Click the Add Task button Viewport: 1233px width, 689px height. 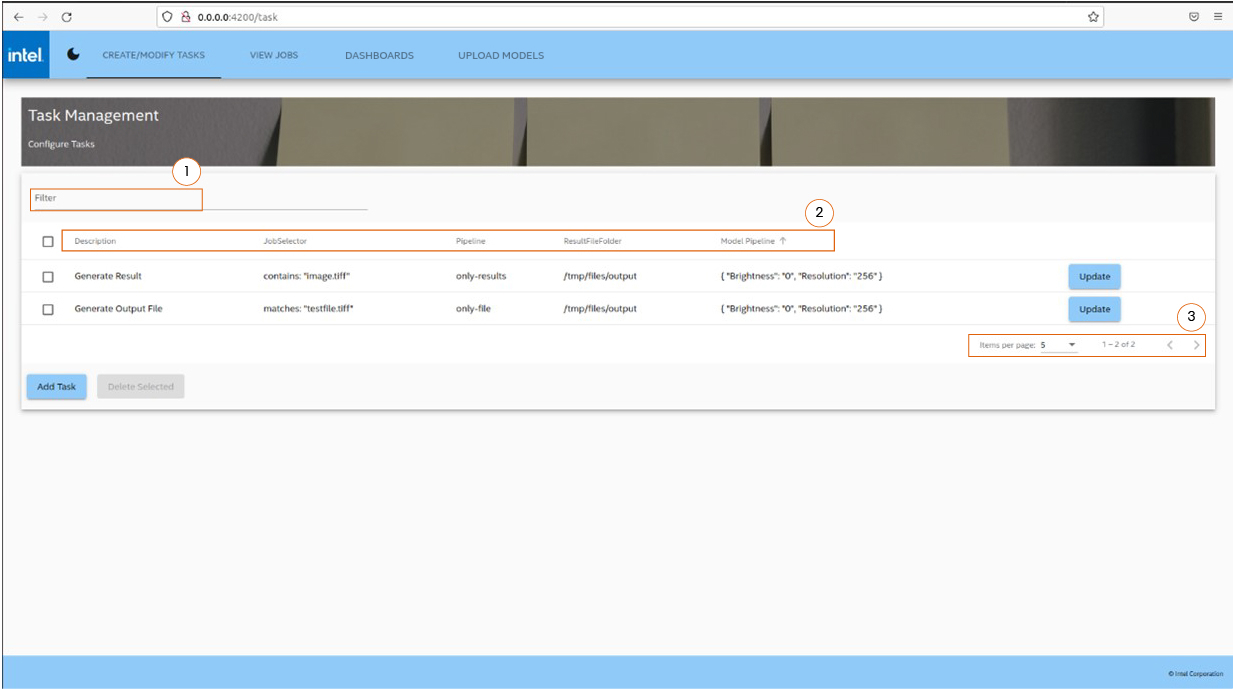[56, 386]
